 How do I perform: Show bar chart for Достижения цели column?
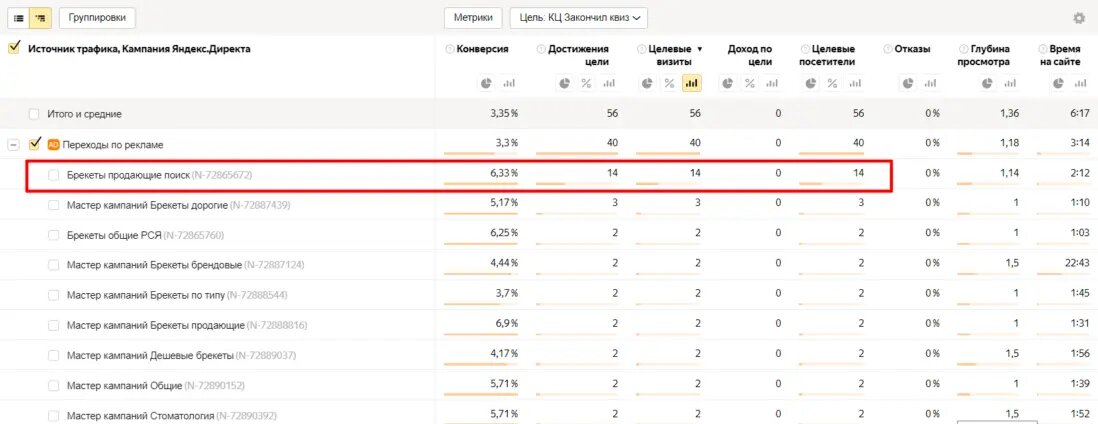click(x=609, y=83)
